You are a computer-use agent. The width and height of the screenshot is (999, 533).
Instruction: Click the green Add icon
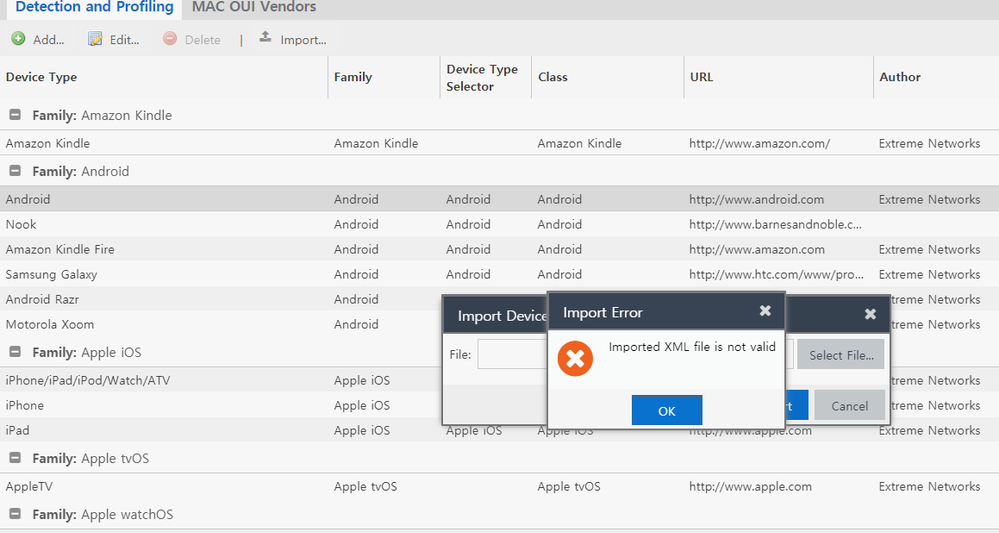[x=18, y=39]
